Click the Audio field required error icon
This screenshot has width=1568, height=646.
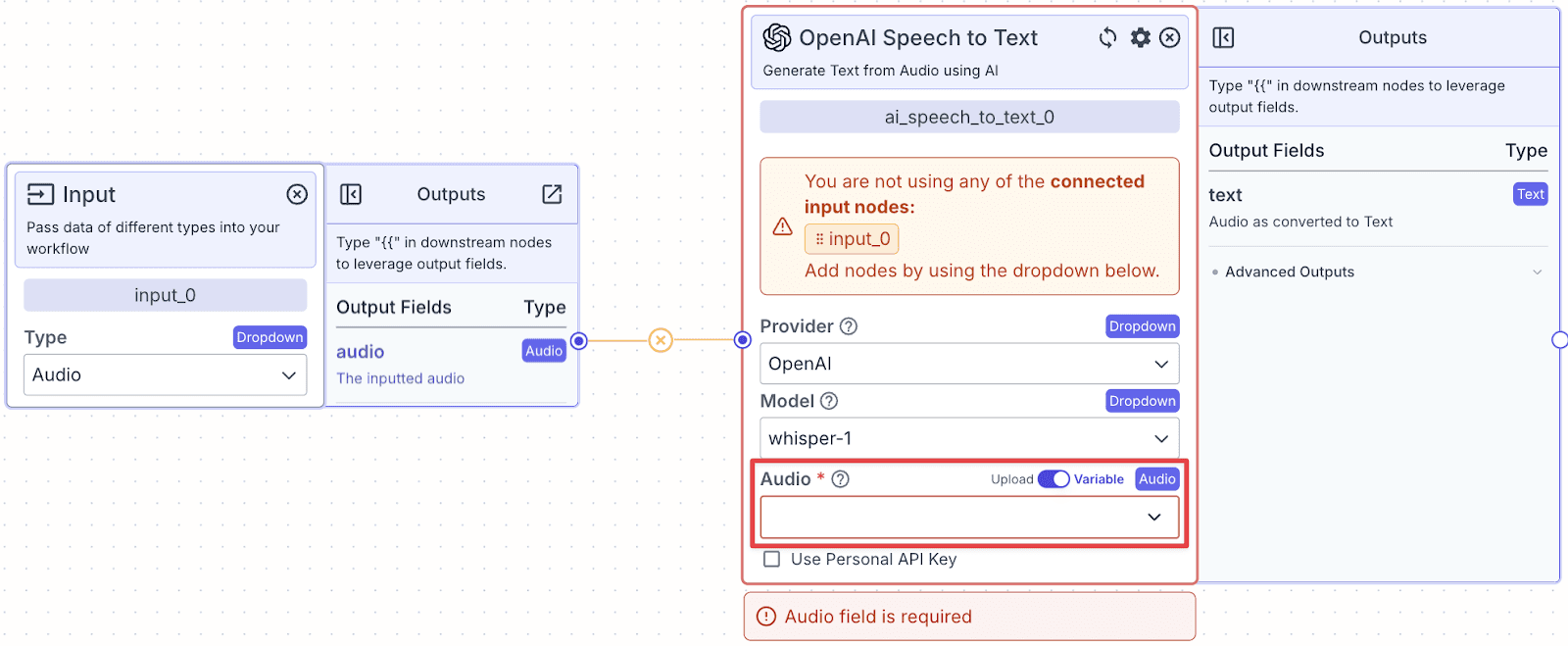click(766, 617)
